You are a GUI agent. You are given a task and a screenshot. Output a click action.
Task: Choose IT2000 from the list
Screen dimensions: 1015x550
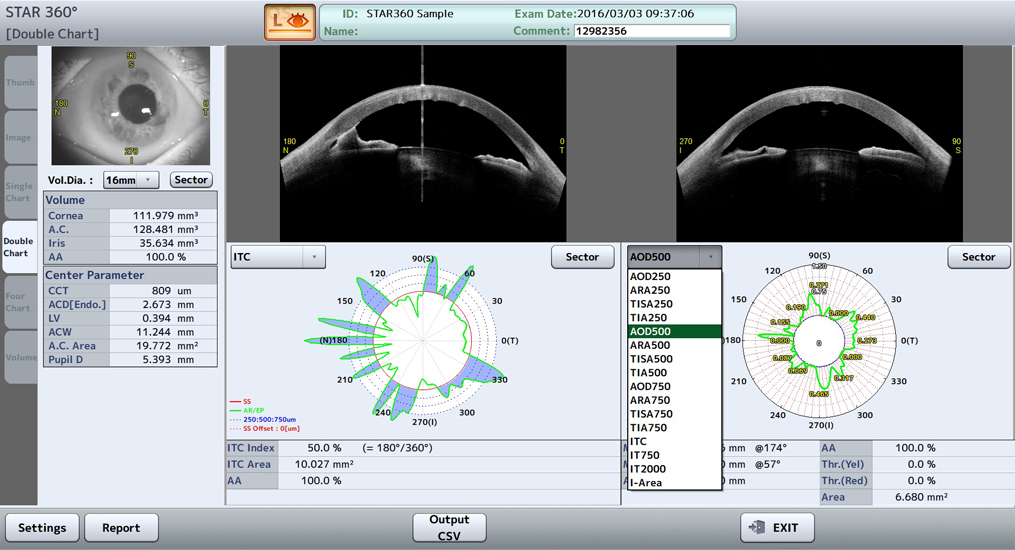point(647,469)
